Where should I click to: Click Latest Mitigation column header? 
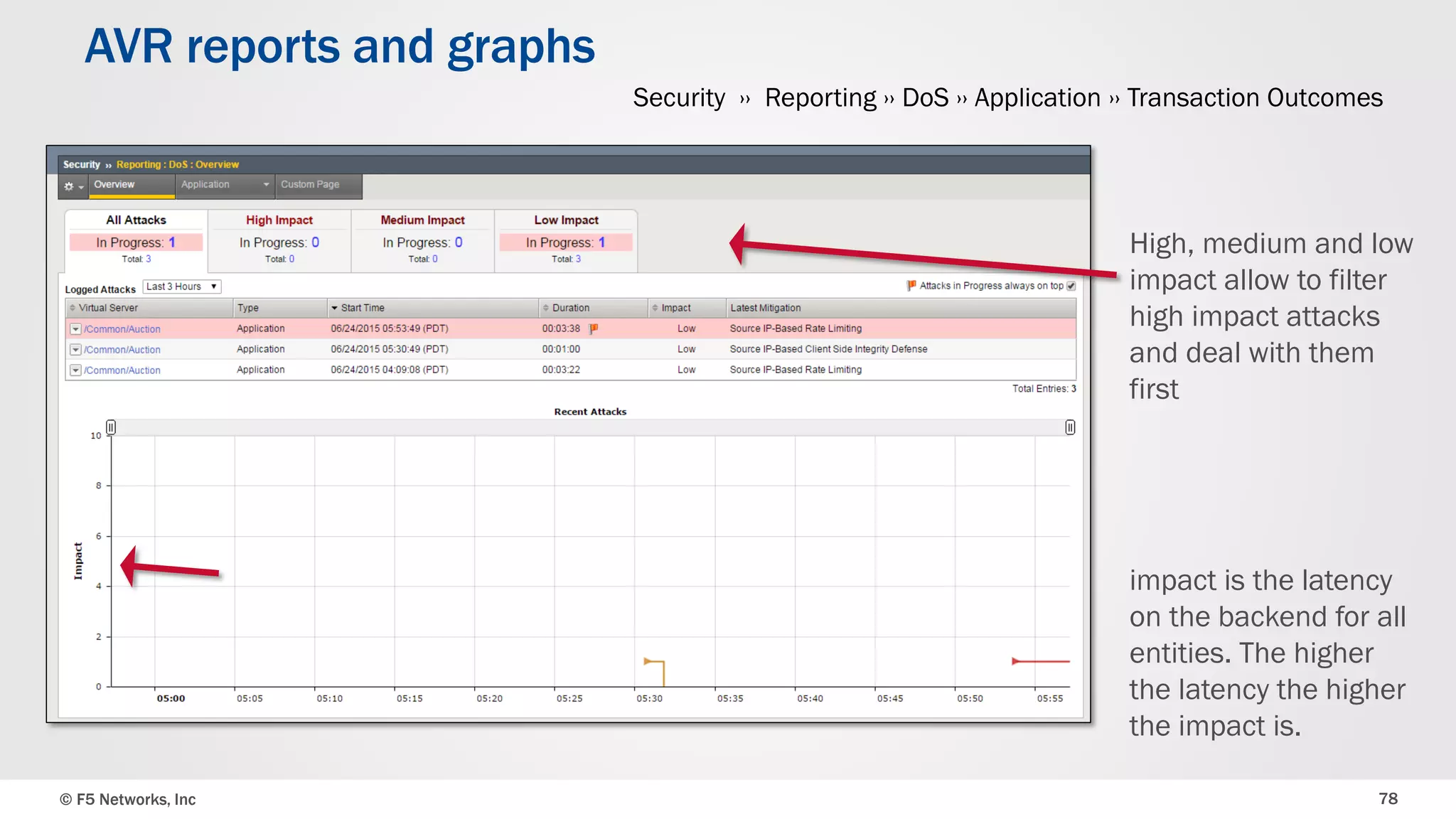click(x=901, y=308)
